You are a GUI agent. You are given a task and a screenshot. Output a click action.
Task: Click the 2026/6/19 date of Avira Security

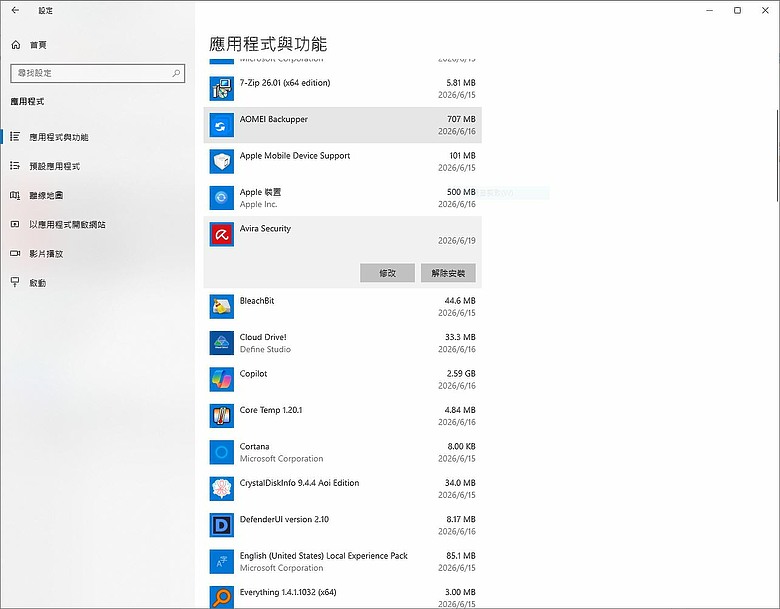pos(457,241)
